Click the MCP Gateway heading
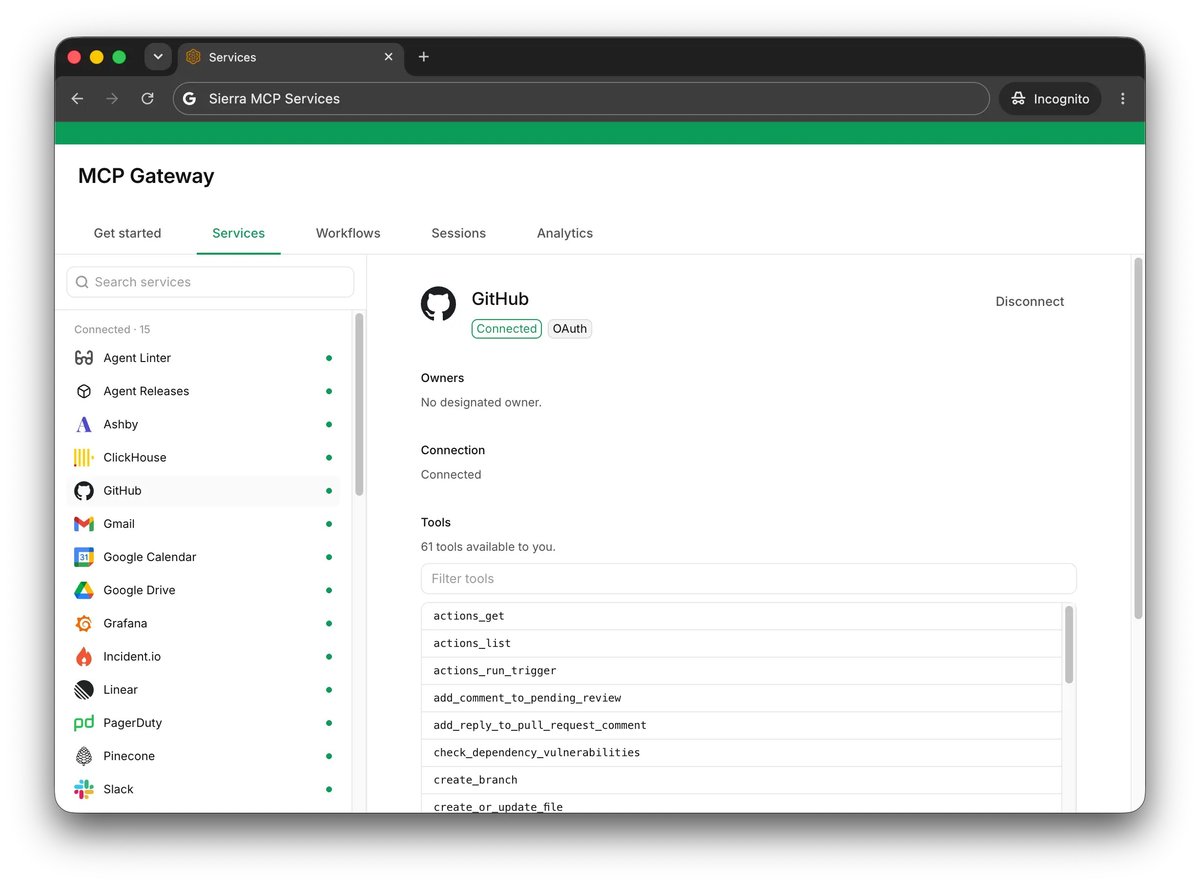1200x885 pixels. pos(146,176)
